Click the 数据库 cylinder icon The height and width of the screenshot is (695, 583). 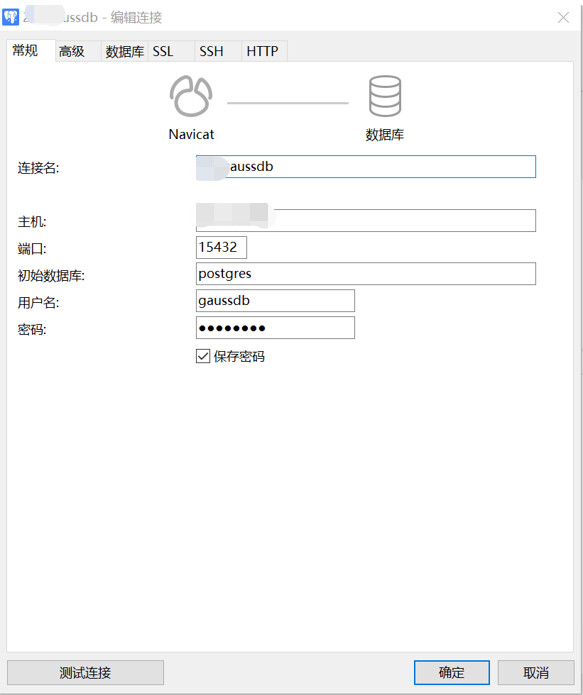click(x=385, y=96)
